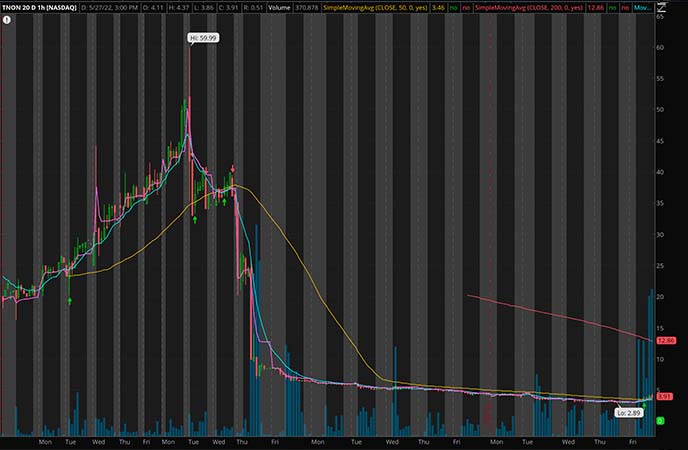Click the leftmost green up-arrow signal on chart
The image size is (688, 450).
[x=70, y=298]
